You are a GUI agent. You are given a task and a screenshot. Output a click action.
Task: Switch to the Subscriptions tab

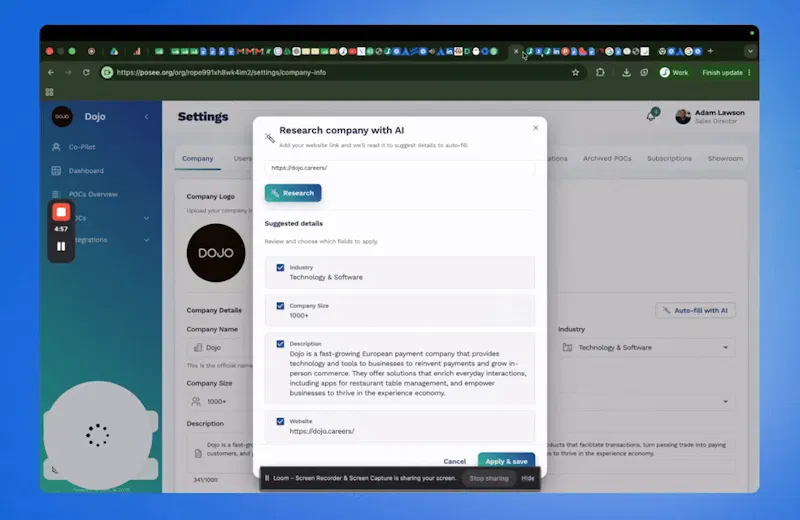669,159
